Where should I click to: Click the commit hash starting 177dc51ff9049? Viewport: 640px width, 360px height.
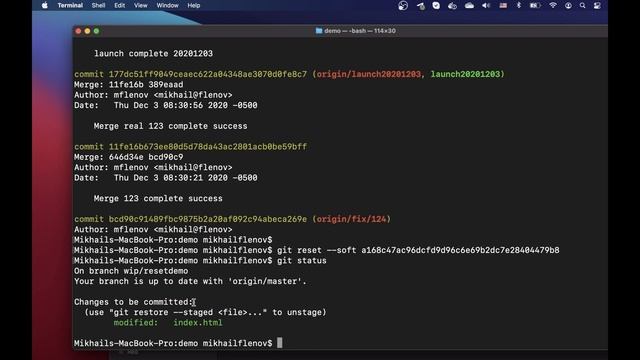point(207,74)
